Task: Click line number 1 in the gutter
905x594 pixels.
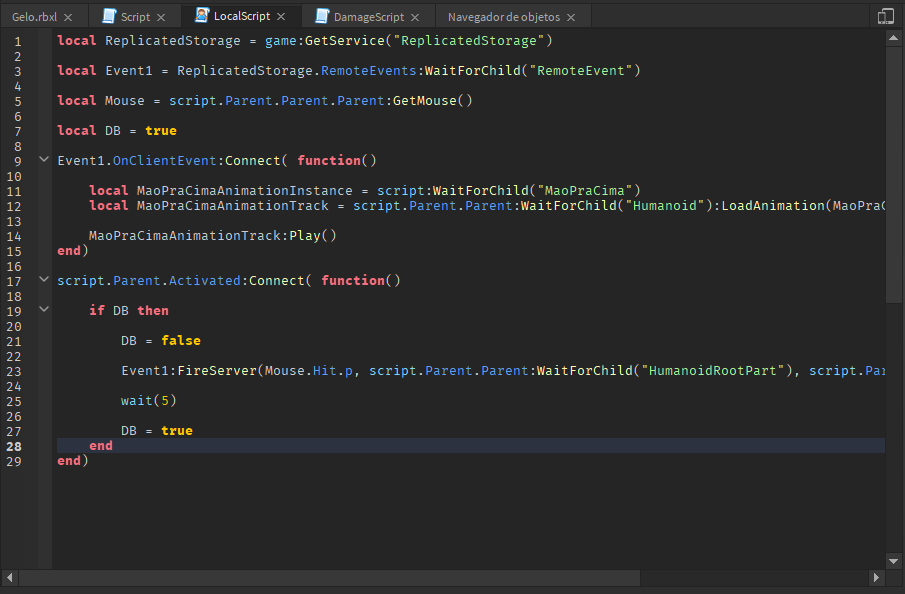Action: point(18,42)
